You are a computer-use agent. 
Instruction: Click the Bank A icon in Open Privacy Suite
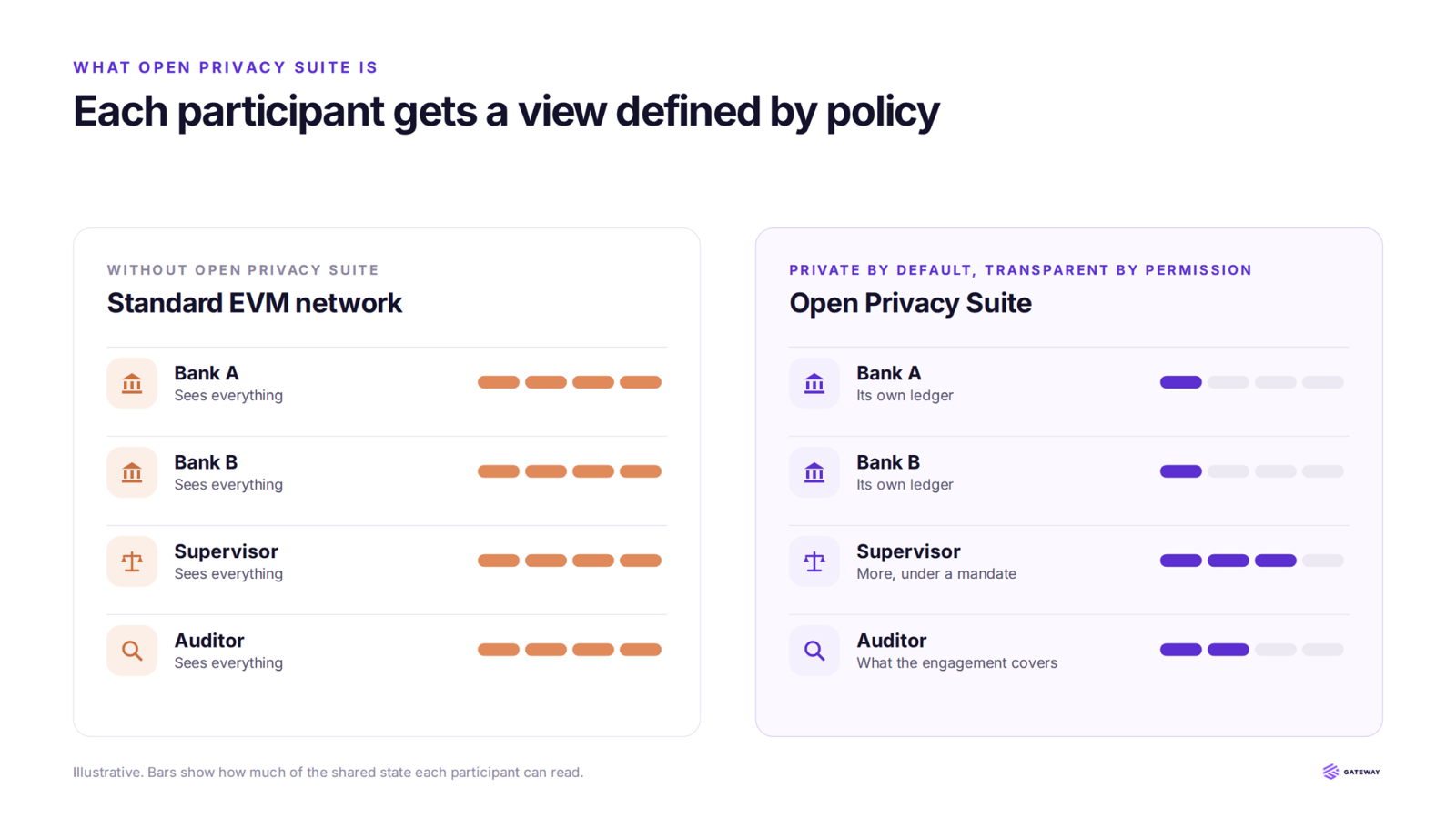click(814, 383)
